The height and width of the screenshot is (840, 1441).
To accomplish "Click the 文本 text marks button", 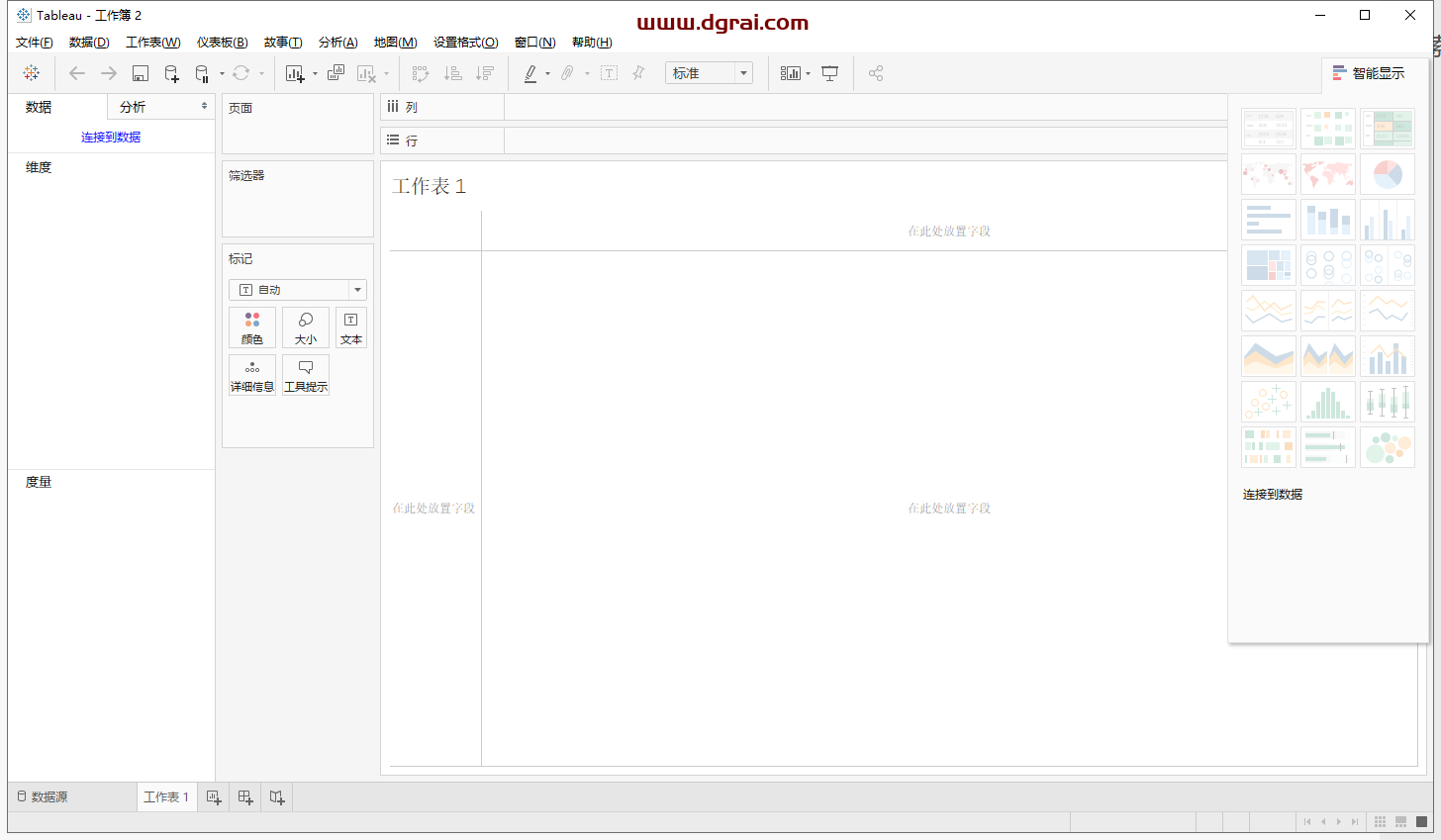I will click(351, 327).
